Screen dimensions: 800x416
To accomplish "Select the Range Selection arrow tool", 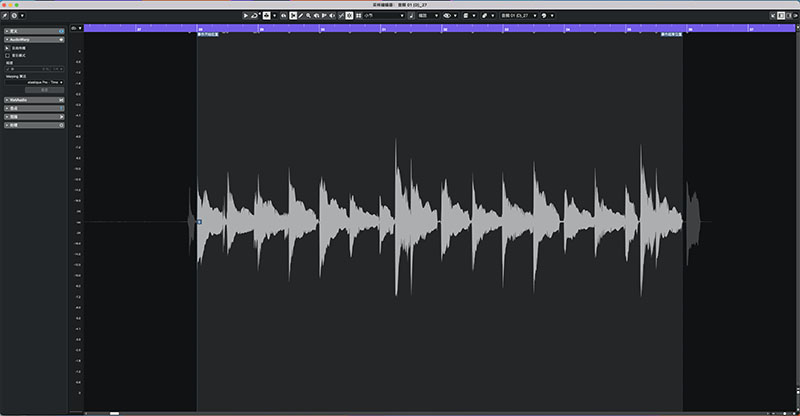I will coord(293,16).
